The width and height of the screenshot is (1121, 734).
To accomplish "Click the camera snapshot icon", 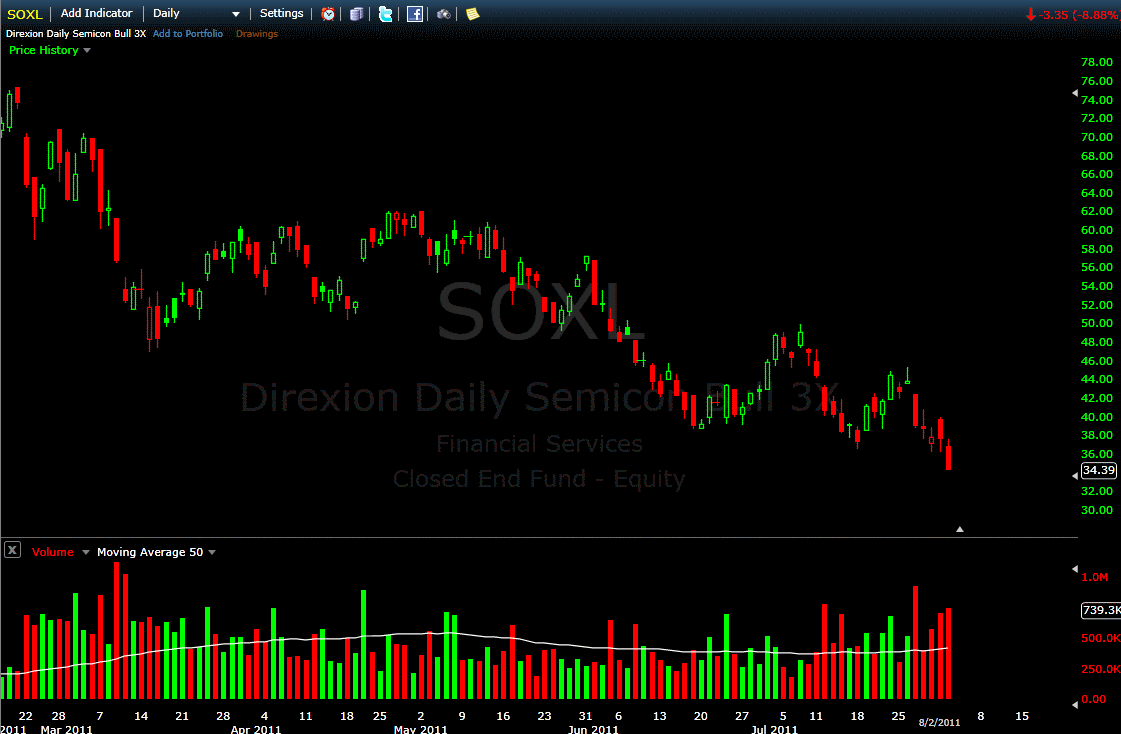I will coord(444,14).
